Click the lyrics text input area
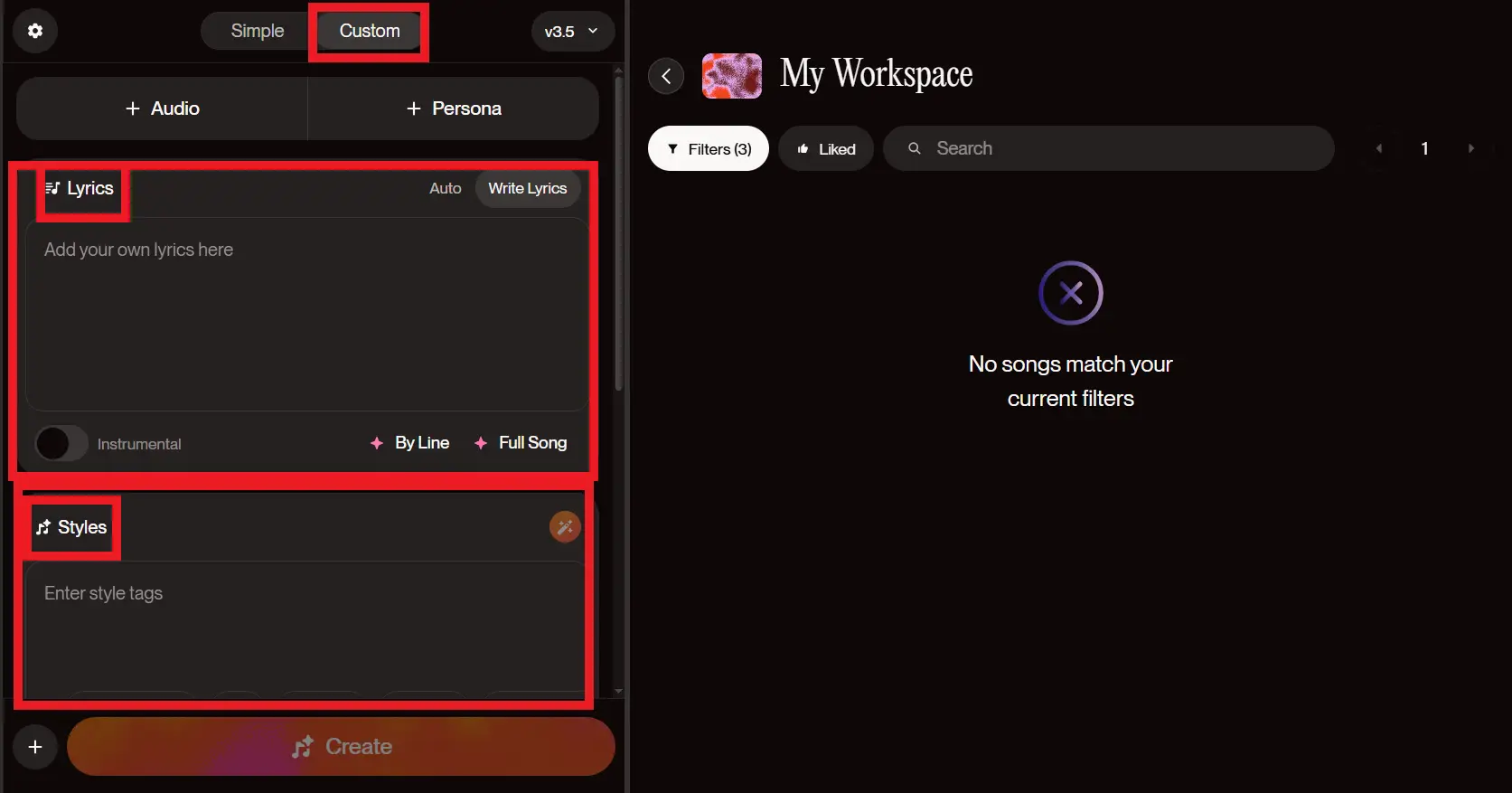Viewport: 1512px width, 793px height. click(x=306, y=315)
